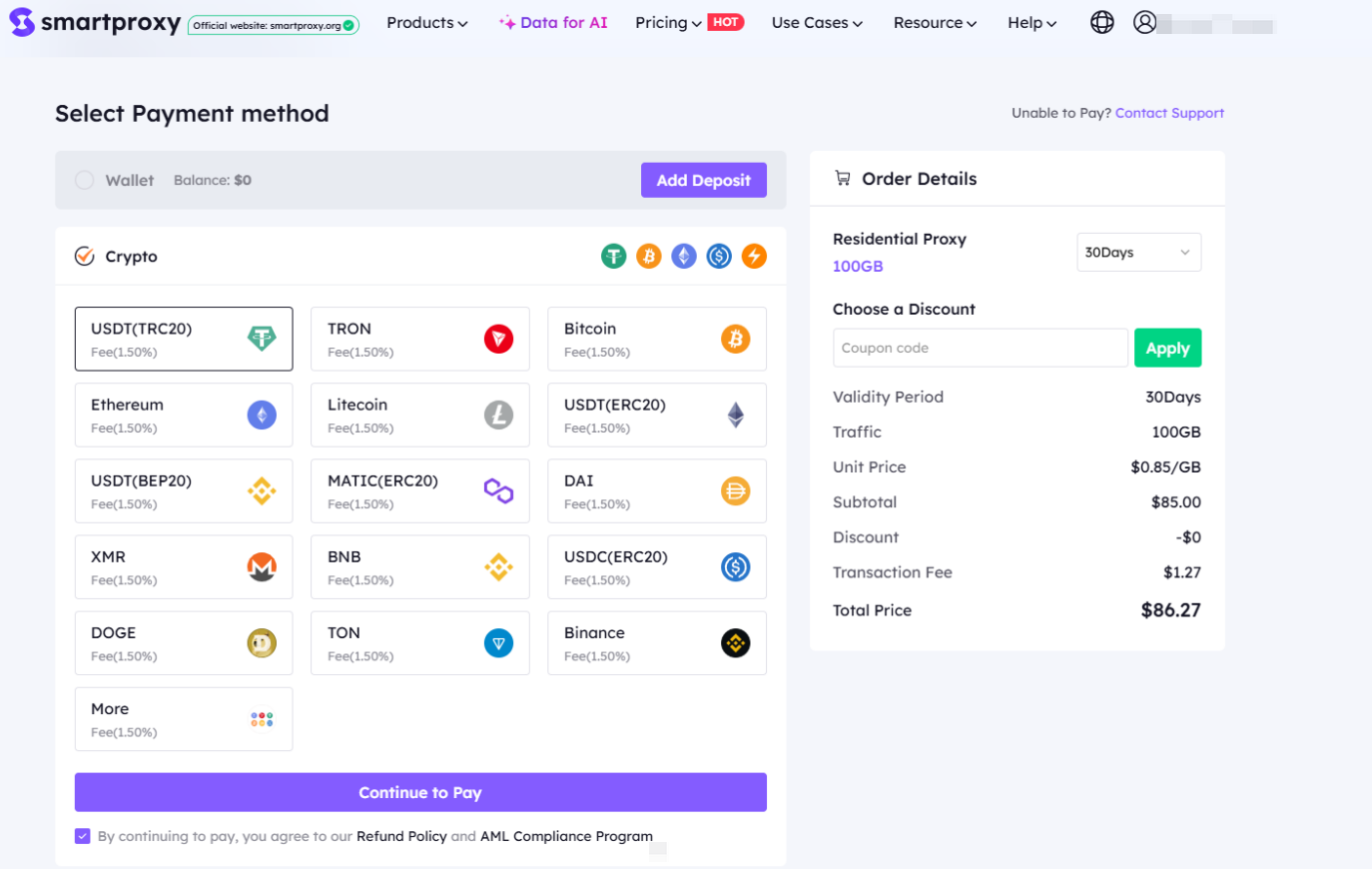Viewport: 1372px width, 869px height.
Task: Click the USDC(ERC20) blue icon
Action: coord(736,567)
